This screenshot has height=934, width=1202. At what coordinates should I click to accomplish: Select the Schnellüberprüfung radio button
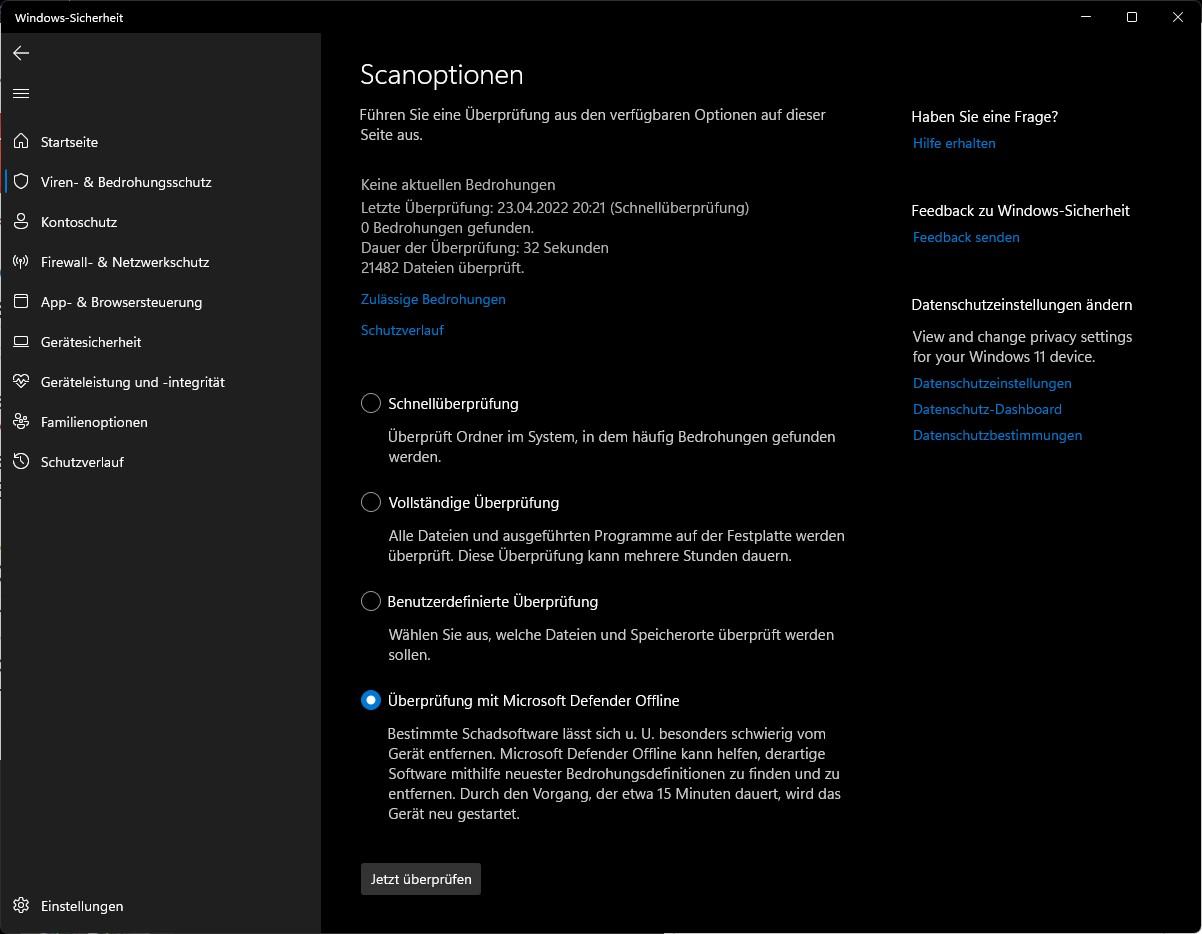point(371,403)
